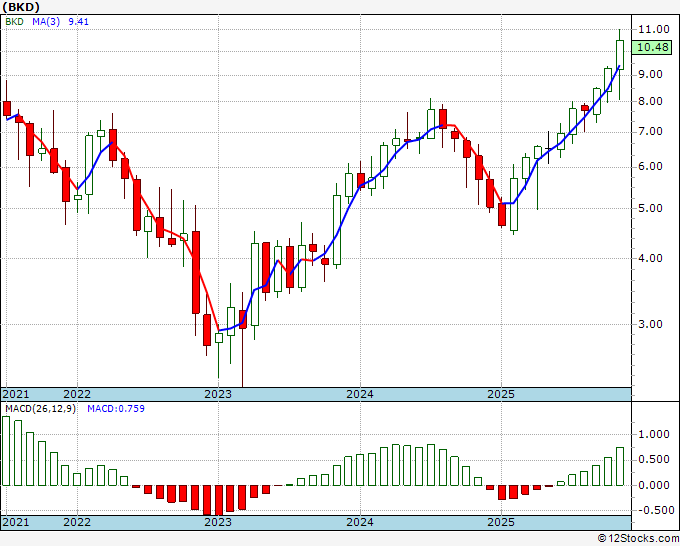Click the last green MACD histogram bar

tap(620, 467)
